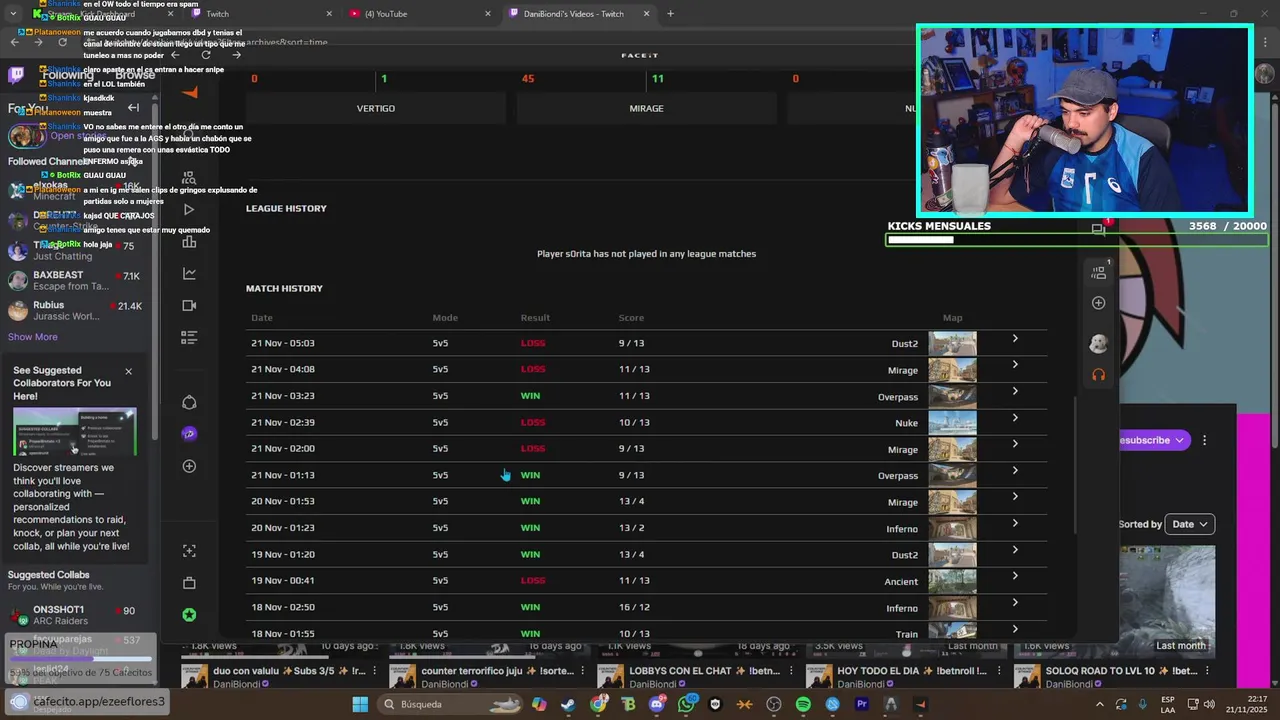
Task: Open a new browser tab with plus button
Action: pos(670,14)
